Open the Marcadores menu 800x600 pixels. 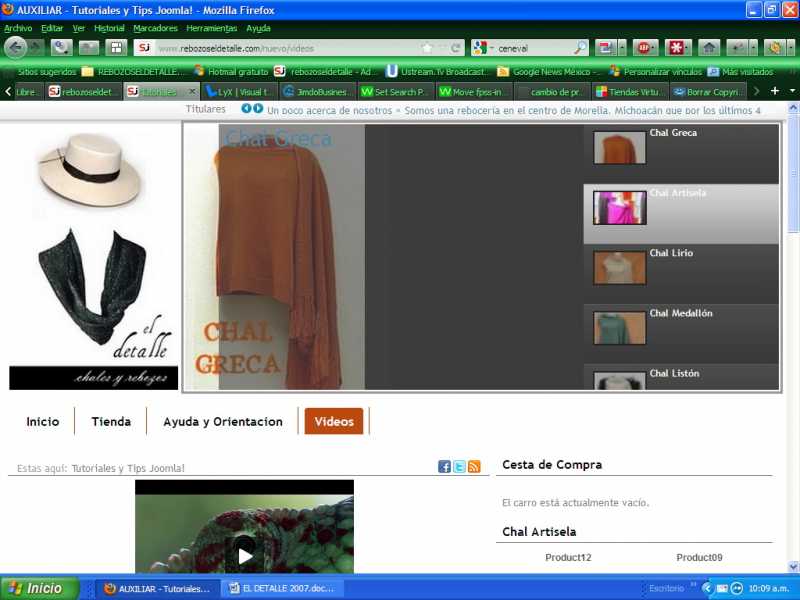155,28
